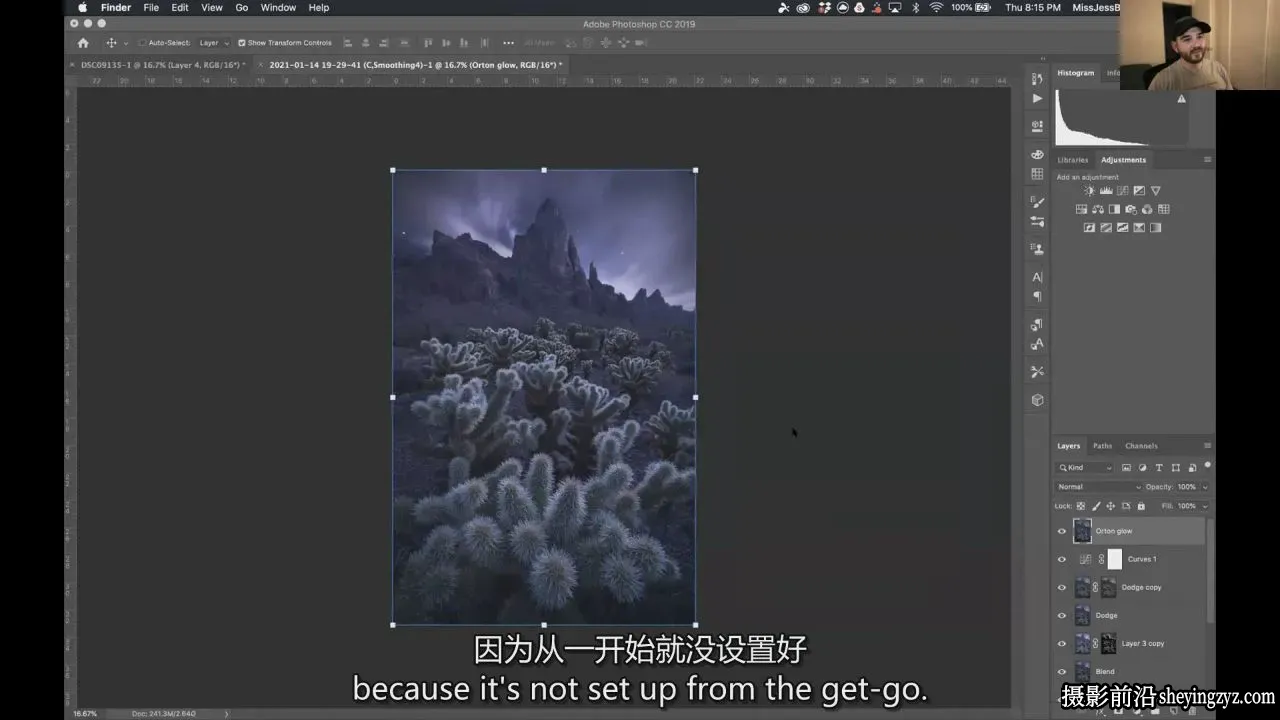Open the Brush Settings panel icon

(1037, 202)
